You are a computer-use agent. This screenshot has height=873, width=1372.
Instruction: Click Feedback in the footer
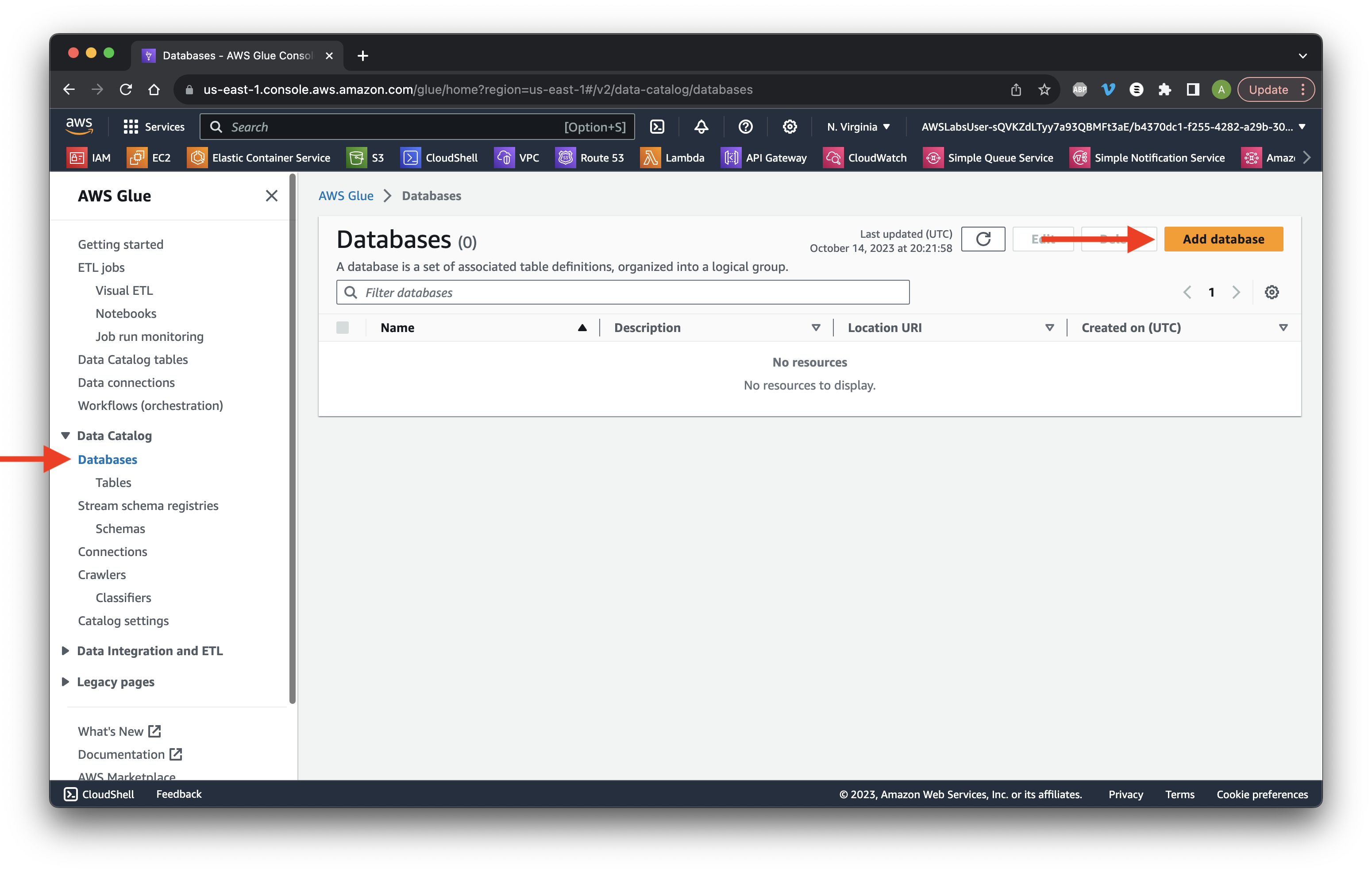(178, 794)
